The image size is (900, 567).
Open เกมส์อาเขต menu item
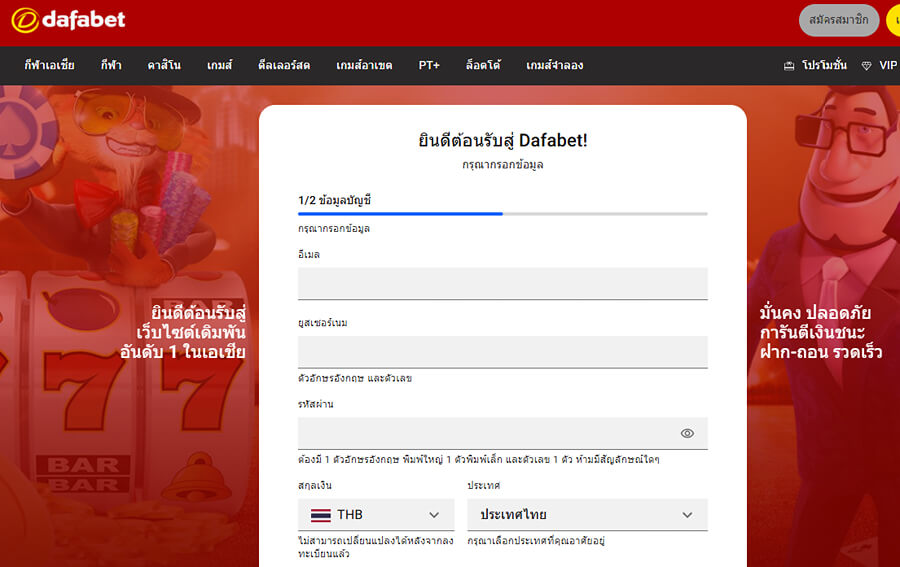tap(364, 65)
